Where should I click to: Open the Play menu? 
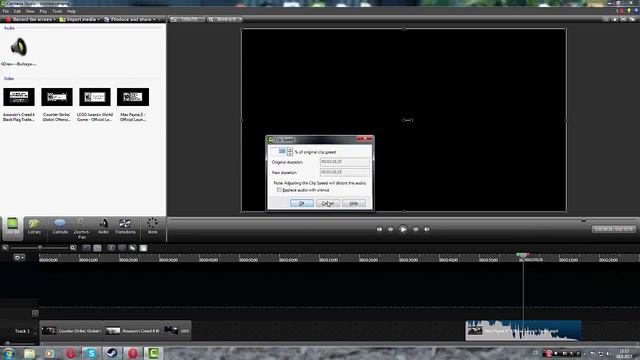(43, 11)
